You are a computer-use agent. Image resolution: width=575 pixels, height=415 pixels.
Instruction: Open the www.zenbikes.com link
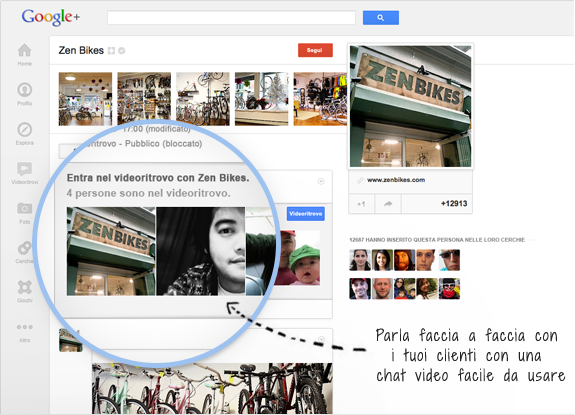tap(396, 180)
